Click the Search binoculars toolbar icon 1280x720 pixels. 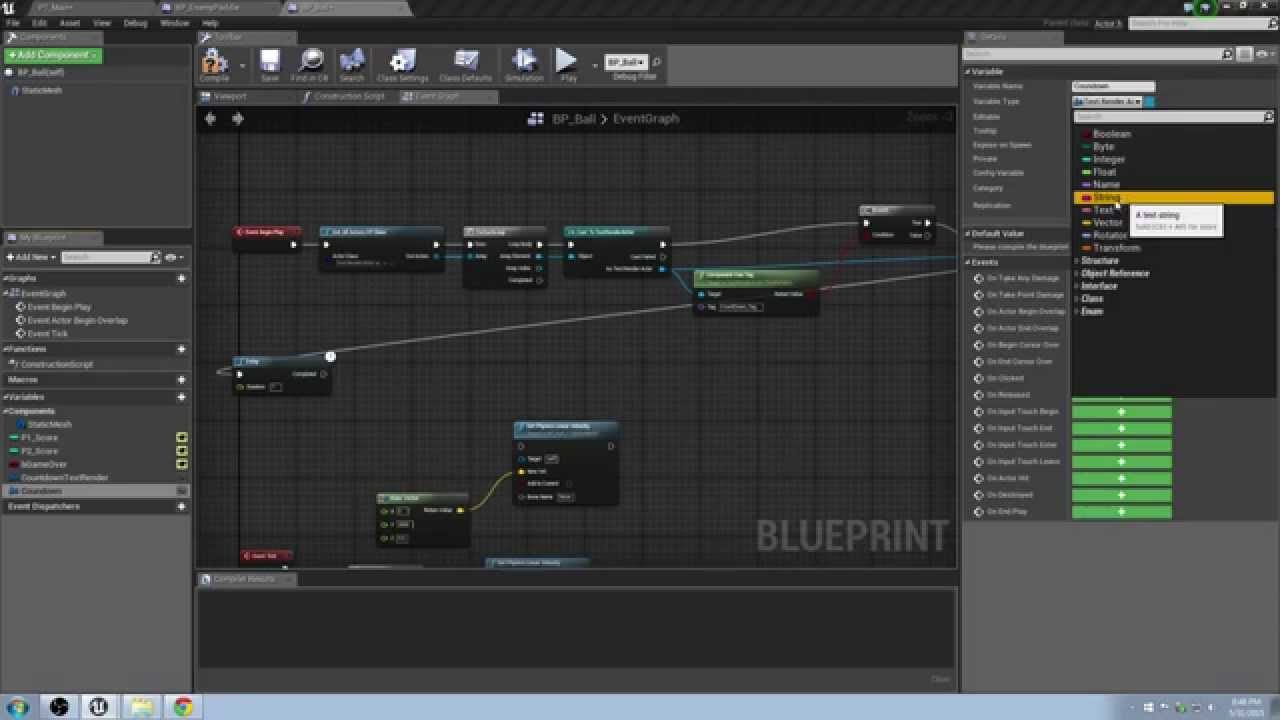352,63
